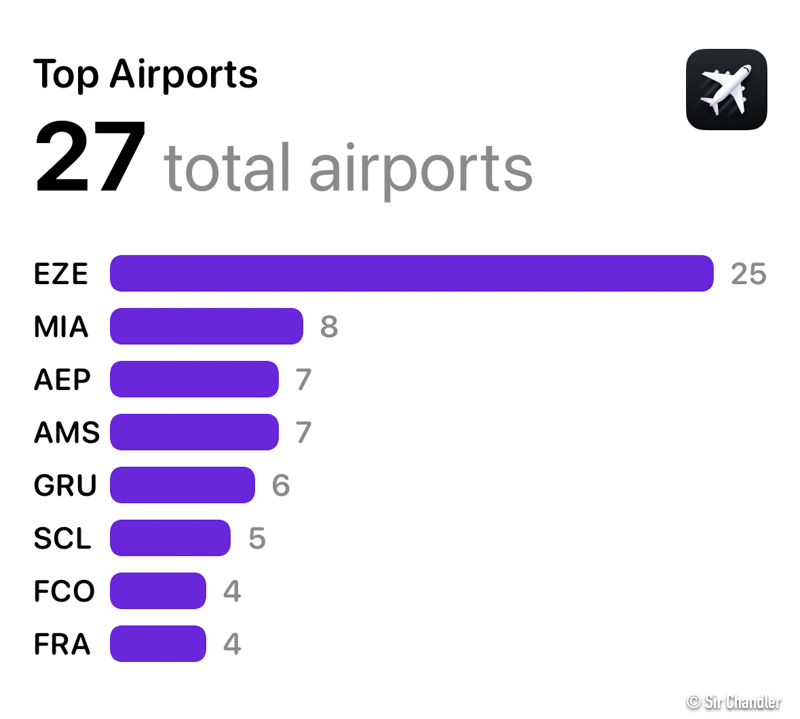The height and width of the screenshot is (719, 800).
Task: Select the AEP airport bar
Action: click(194, 379)
